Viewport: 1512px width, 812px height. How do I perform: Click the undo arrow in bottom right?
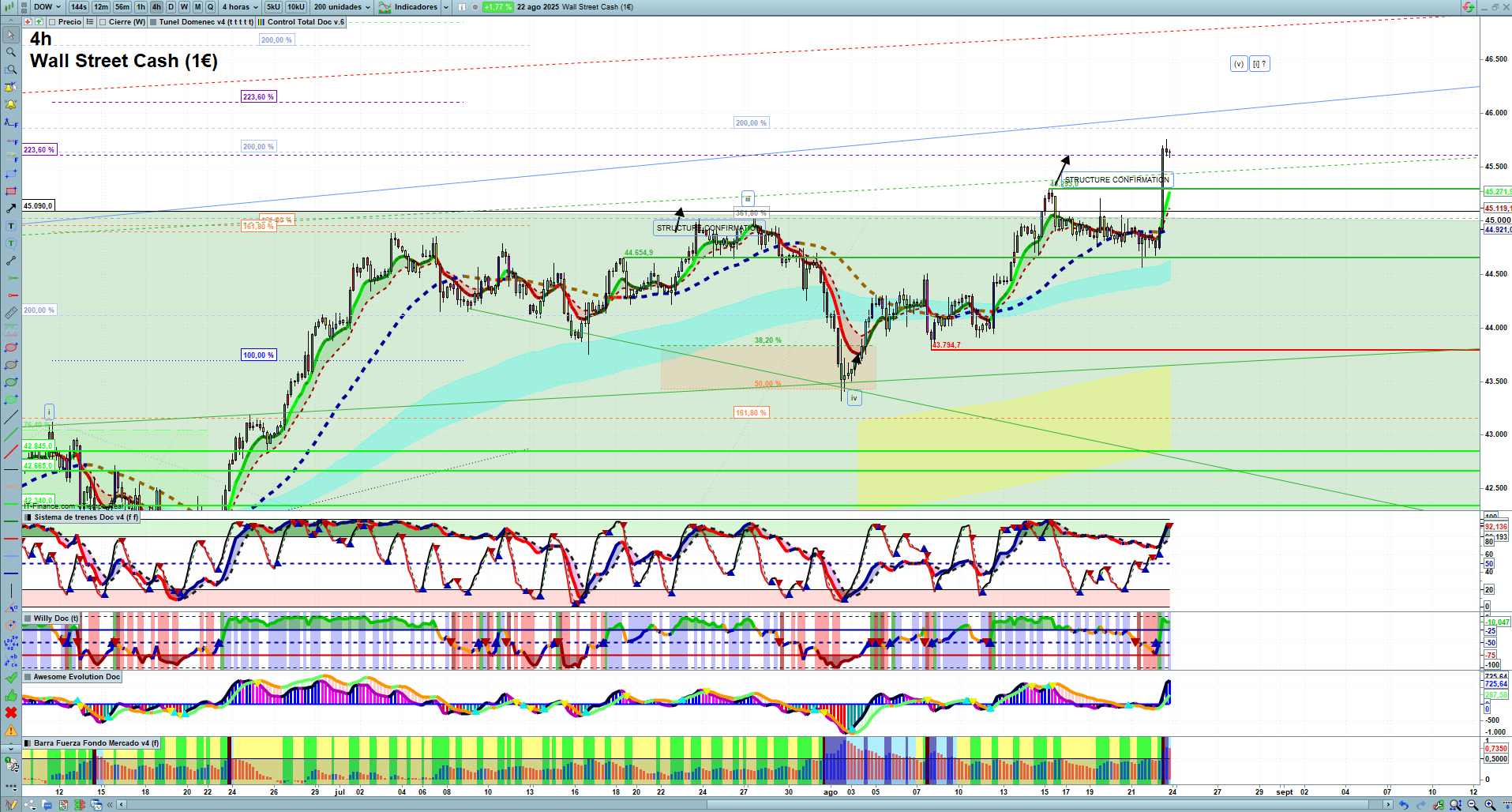click(x=1404, y=805)
